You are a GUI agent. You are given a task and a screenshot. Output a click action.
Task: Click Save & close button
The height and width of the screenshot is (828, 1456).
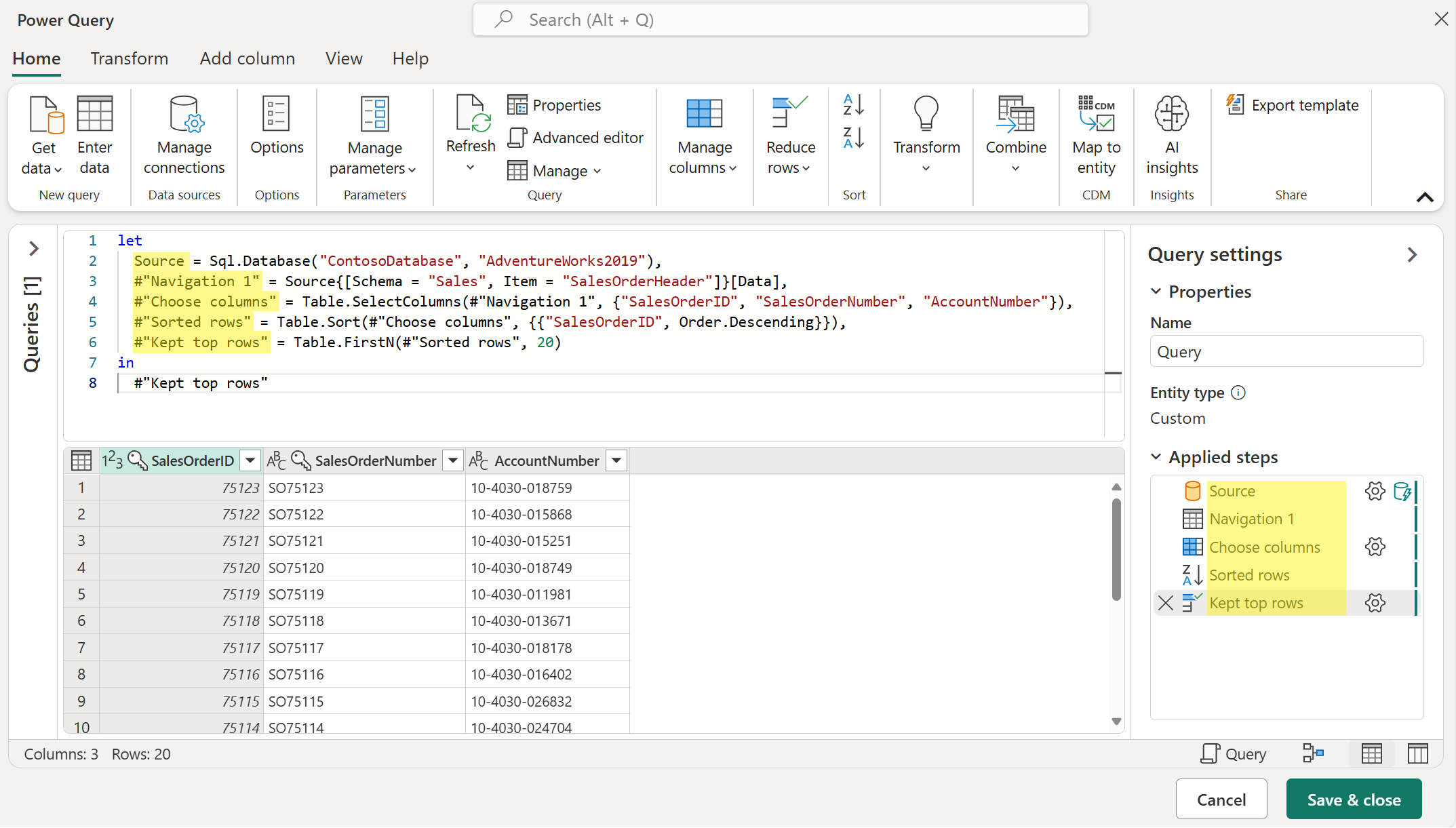coord(1353,798)
